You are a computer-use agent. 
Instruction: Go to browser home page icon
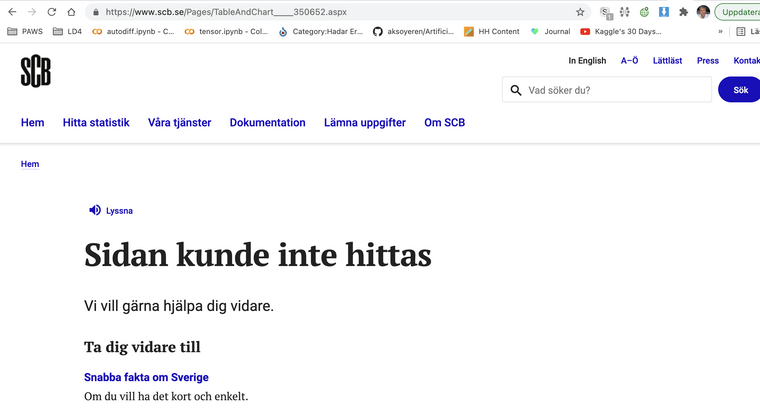[71, 12]
